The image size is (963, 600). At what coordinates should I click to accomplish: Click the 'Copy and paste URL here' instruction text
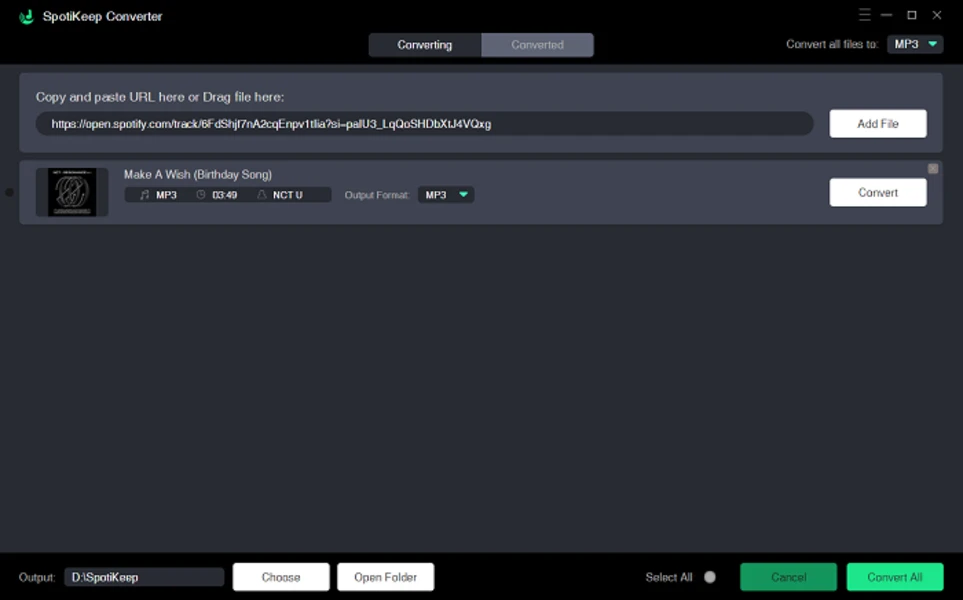tap(160, 97)
